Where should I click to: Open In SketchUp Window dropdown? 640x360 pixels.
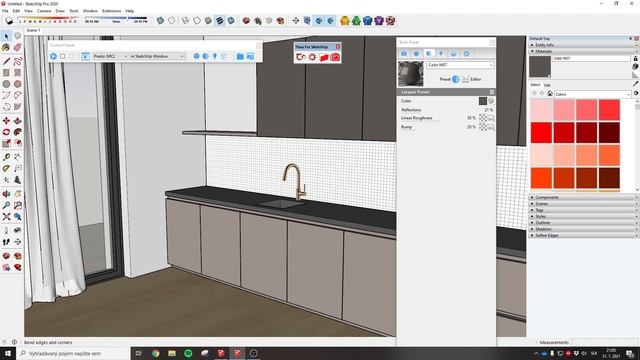coord(157,56)
